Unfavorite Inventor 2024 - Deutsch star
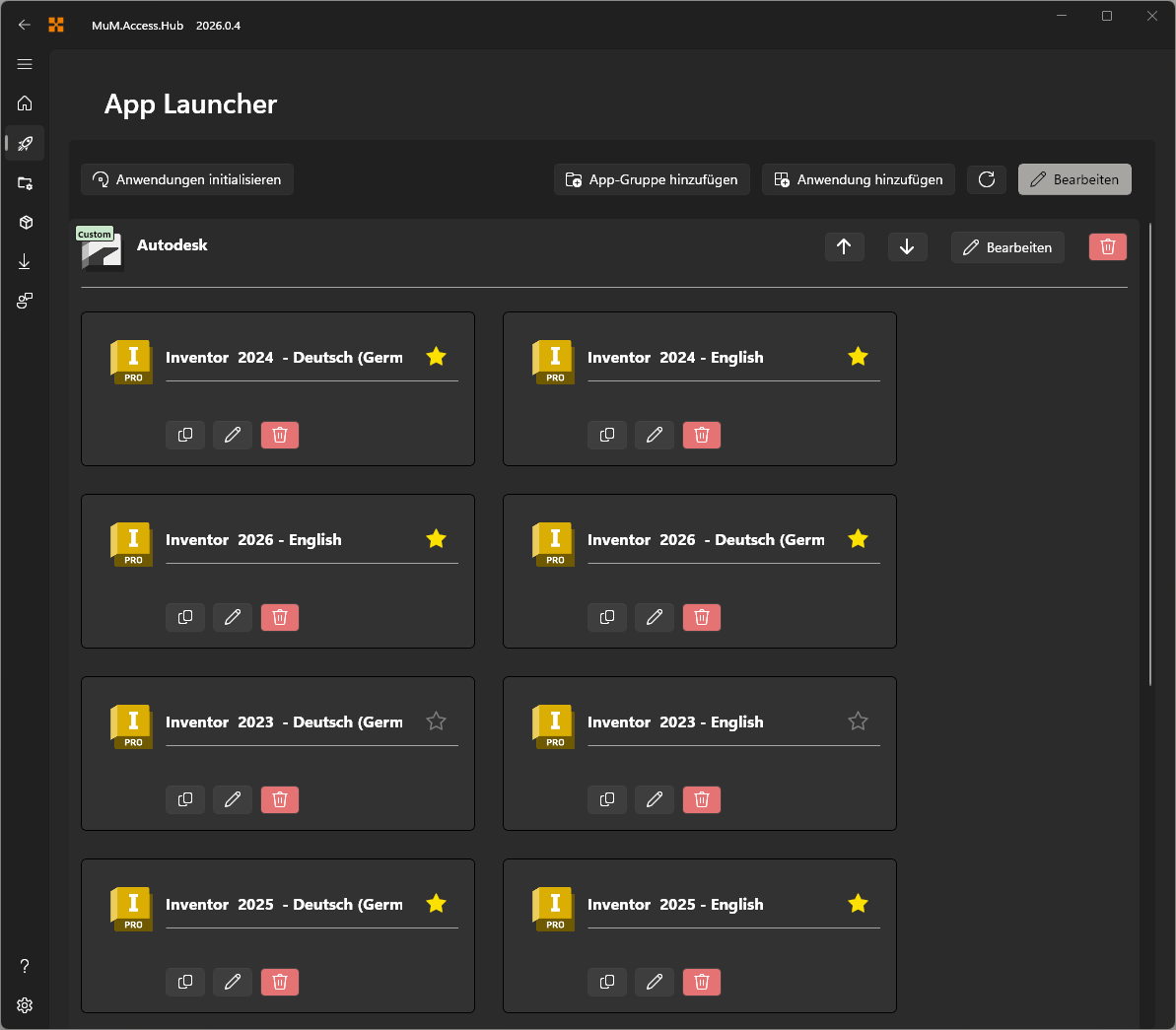The height and width of the screenshot is (1030, 1176). [x=436, y=357]
